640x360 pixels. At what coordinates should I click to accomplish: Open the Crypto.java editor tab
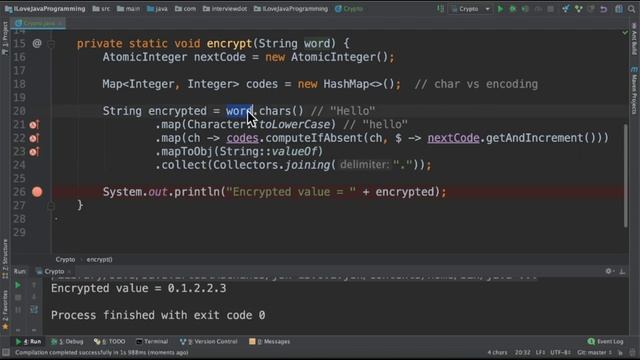coord(38,23)
